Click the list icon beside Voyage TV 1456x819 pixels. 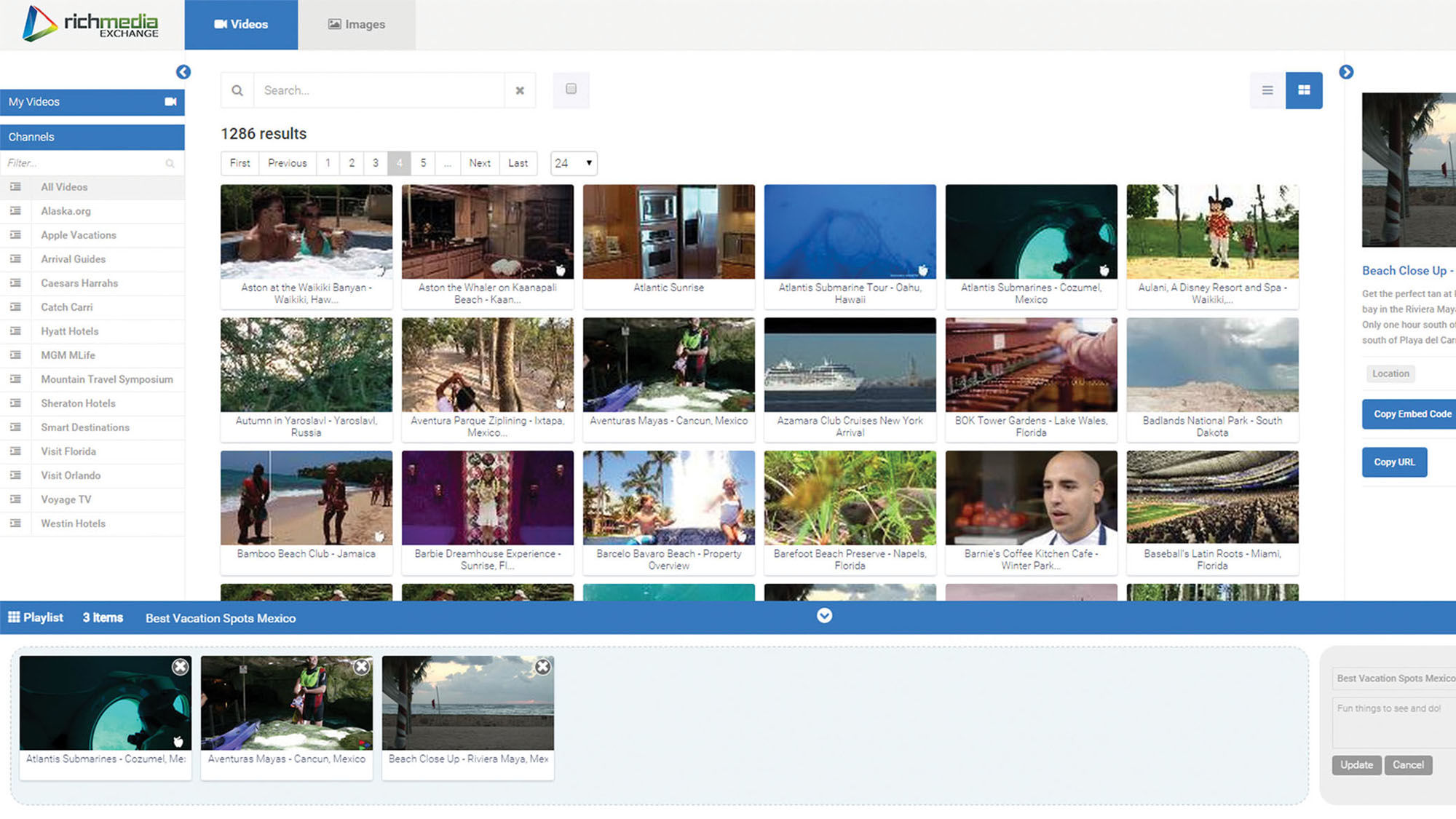coord(15,499)
